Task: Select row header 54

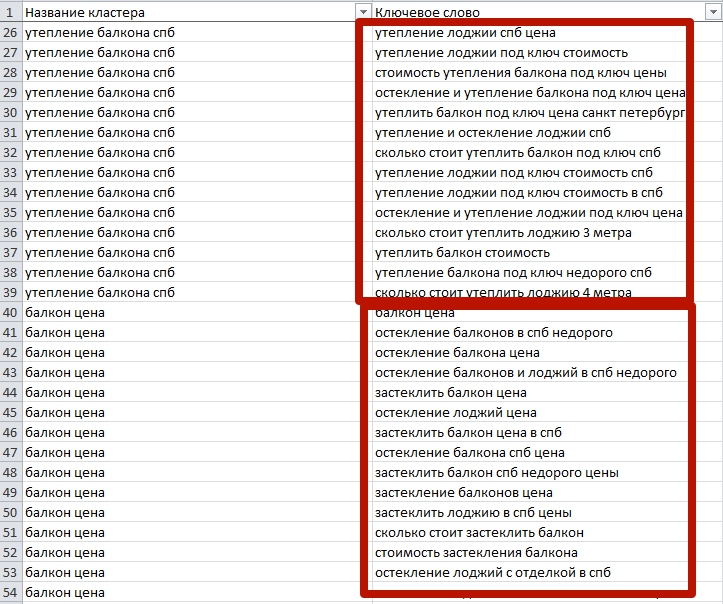Action: click(10, 592)
